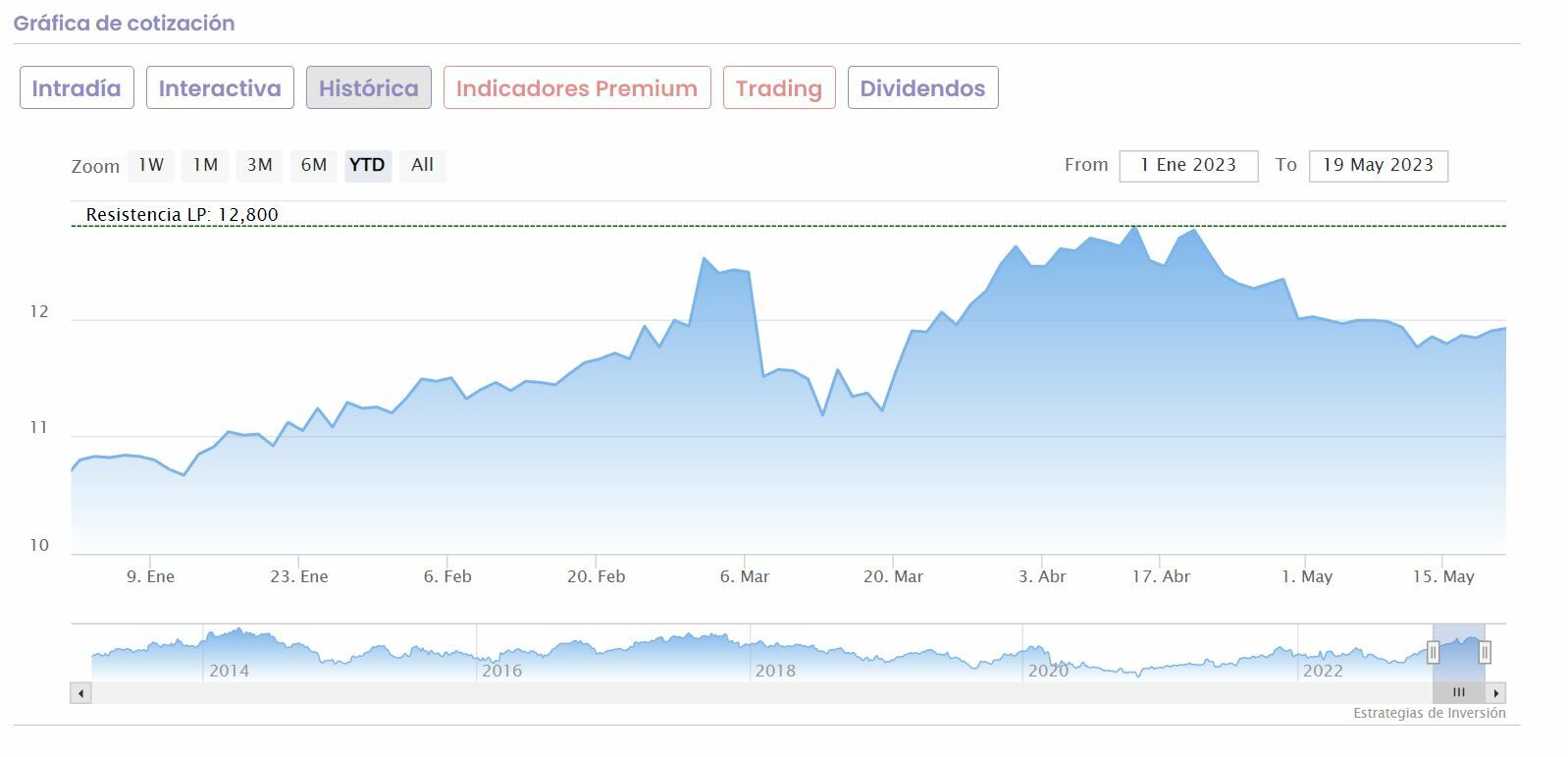Open the Intradía chart tab
Image resolution: width=1568 pixels, height=757 pixels.
[77, 88]
